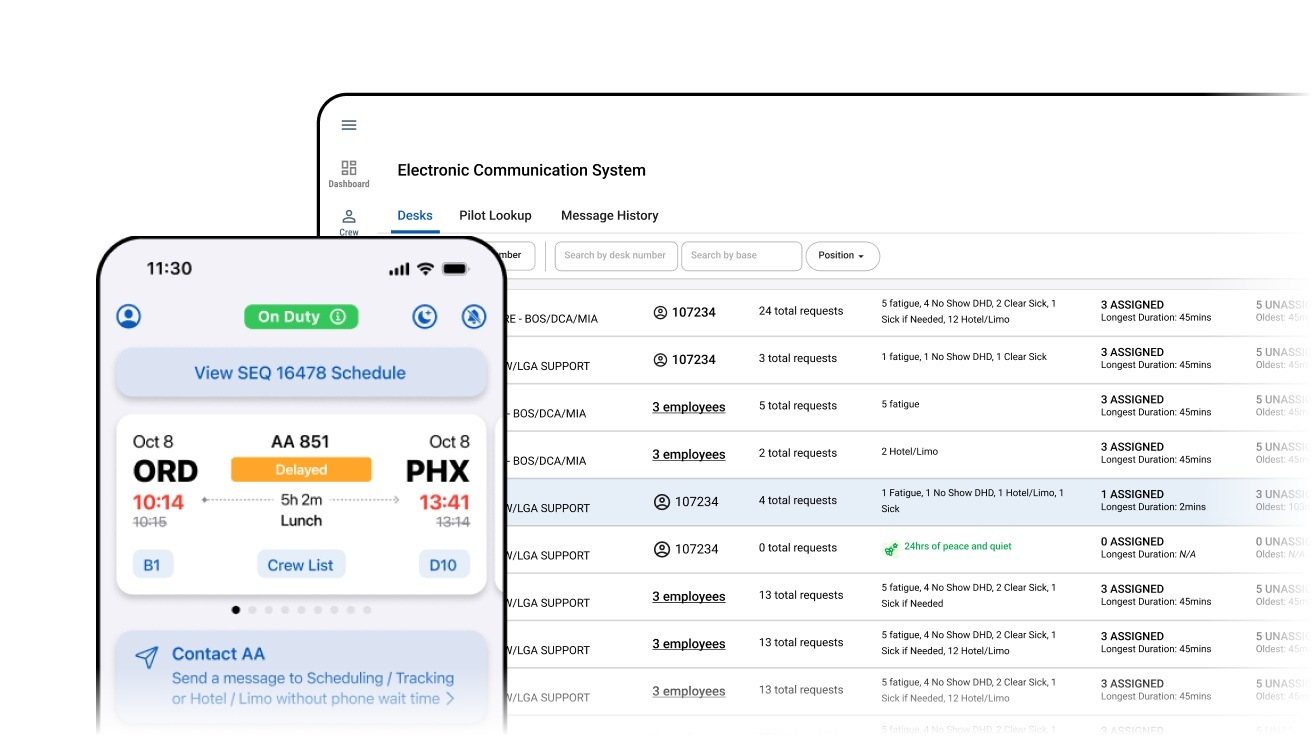
Task: Click the 107234 ID in the 3 total requests row
Action: coord(694,360)
